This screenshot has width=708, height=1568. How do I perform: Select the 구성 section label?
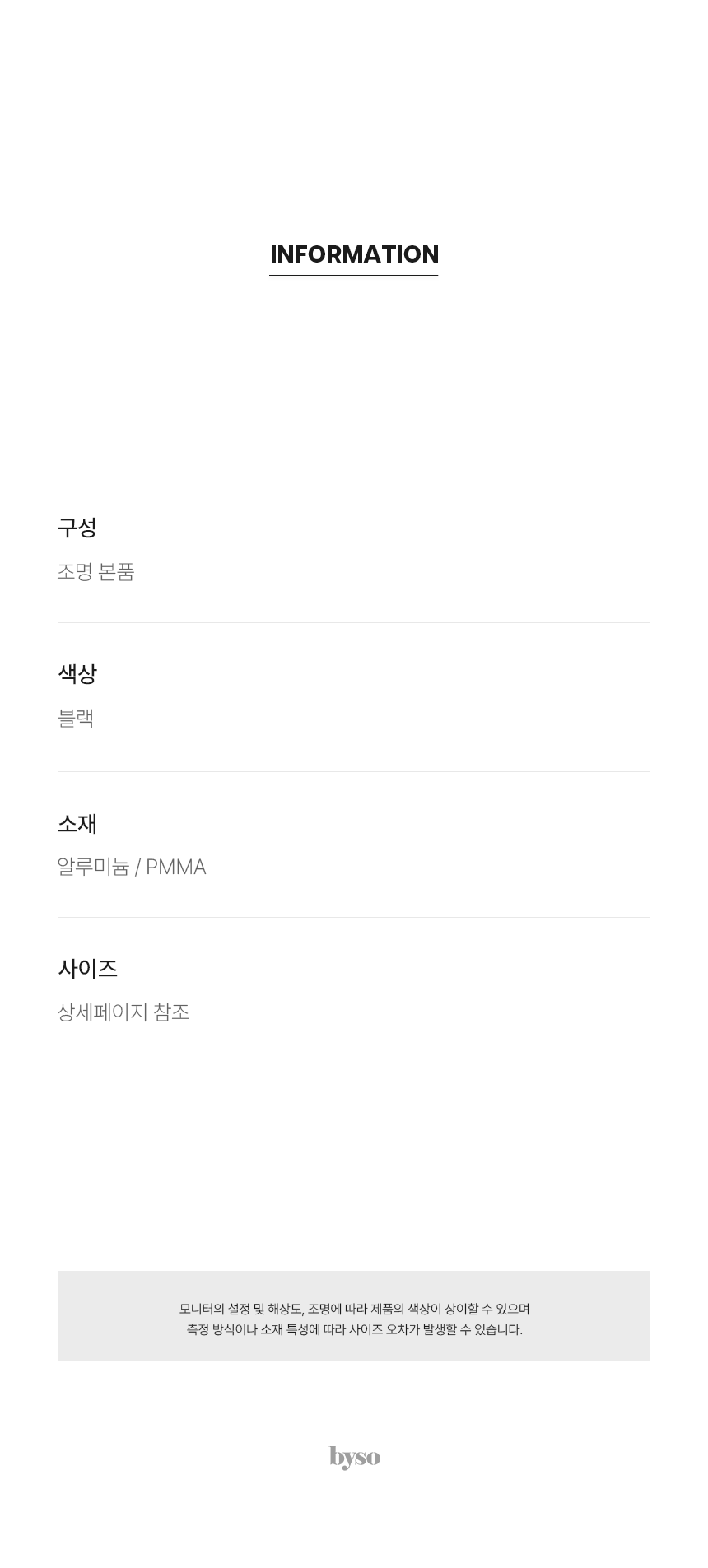coord(77,528)
